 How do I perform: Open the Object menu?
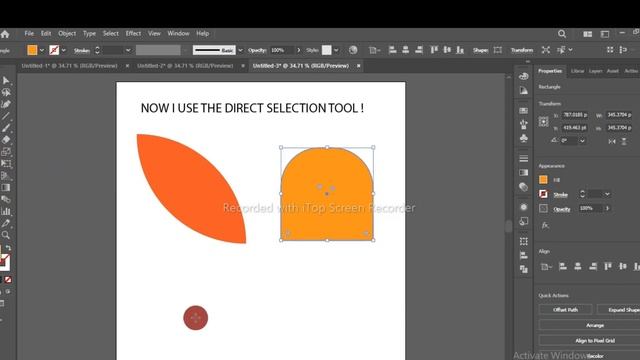(67, 33)
